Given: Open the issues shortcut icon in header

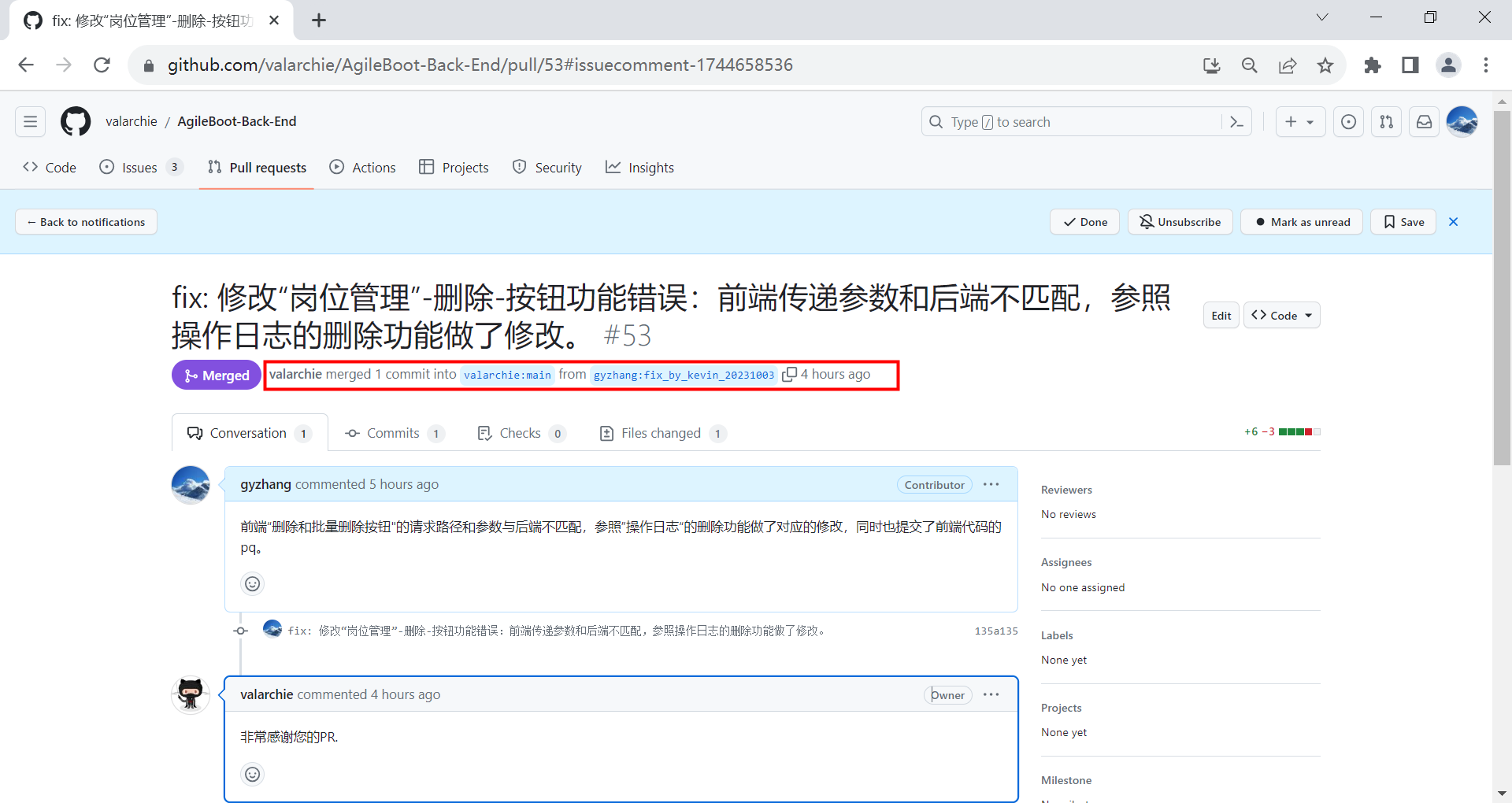Looking at the screenshot, I should 1348,122.
